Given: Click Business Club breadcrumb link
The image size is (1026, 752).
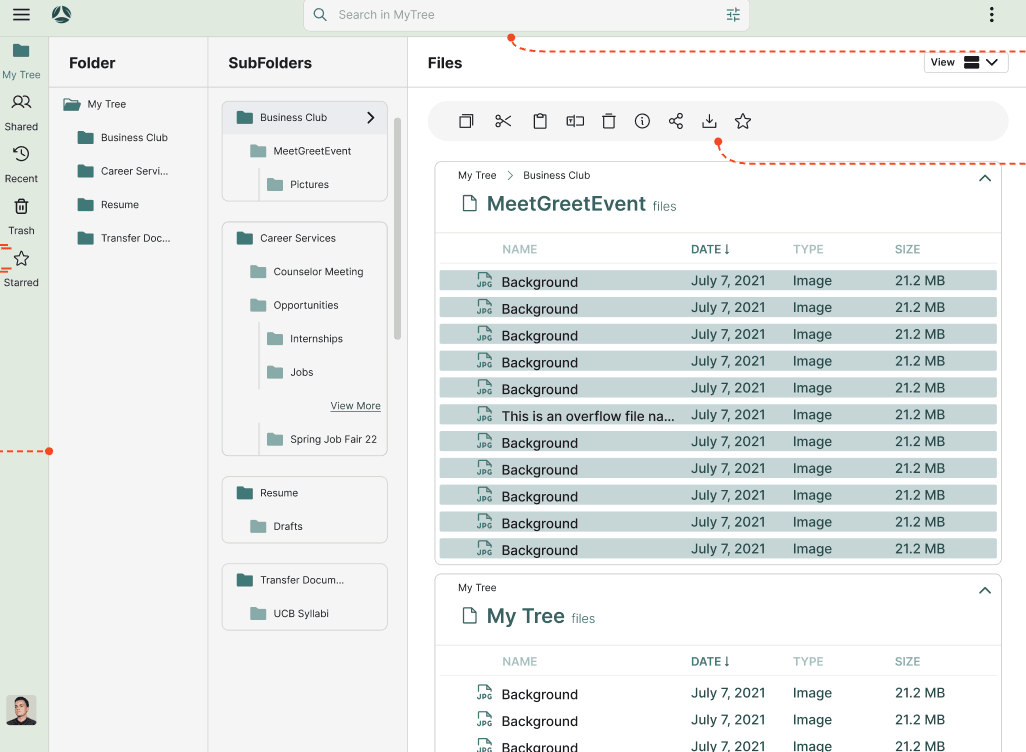Looking at the screenshot, I should 557,175.
